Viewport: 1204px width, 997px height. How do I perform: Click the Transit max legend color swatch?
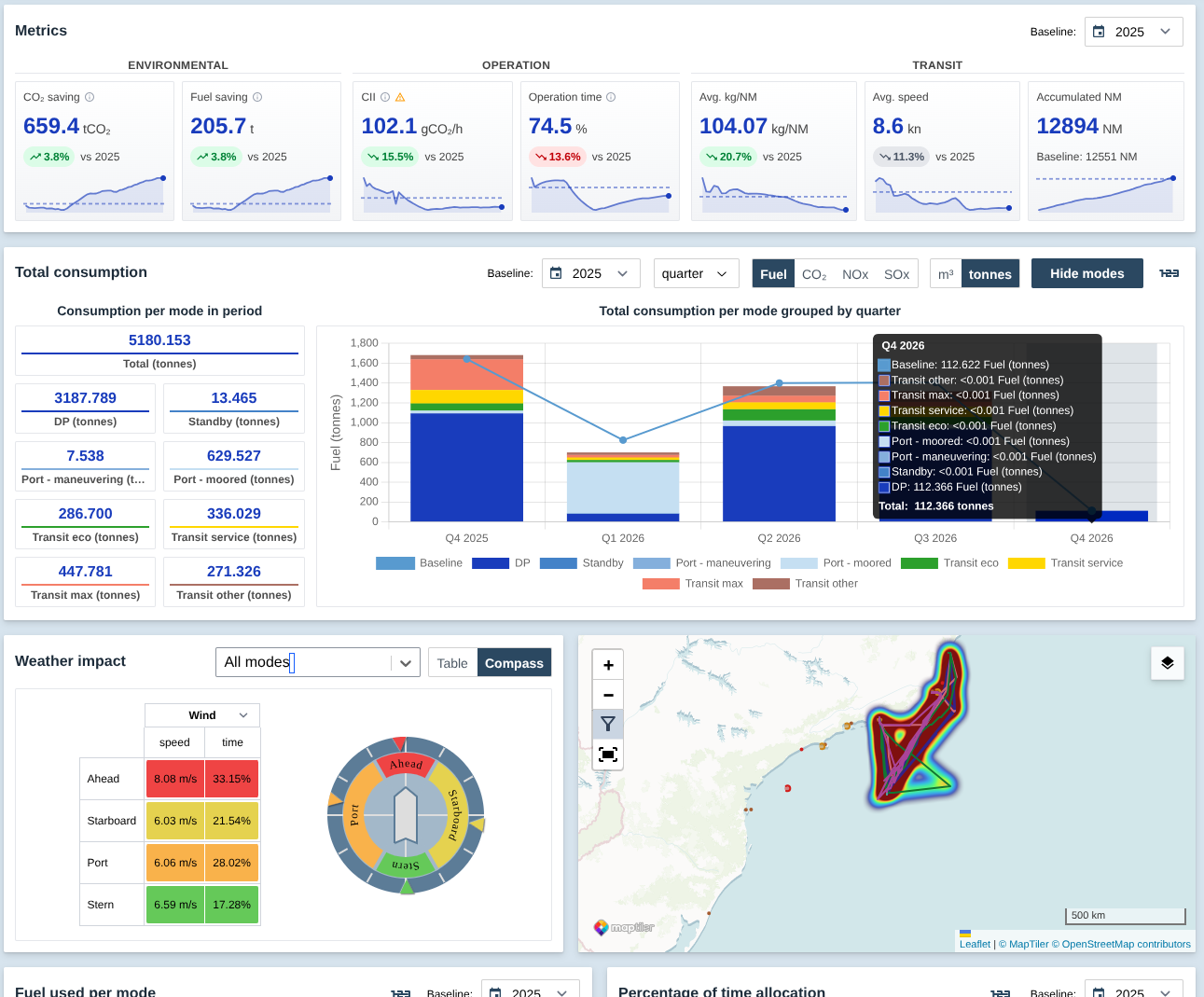(x=660, y=584)
